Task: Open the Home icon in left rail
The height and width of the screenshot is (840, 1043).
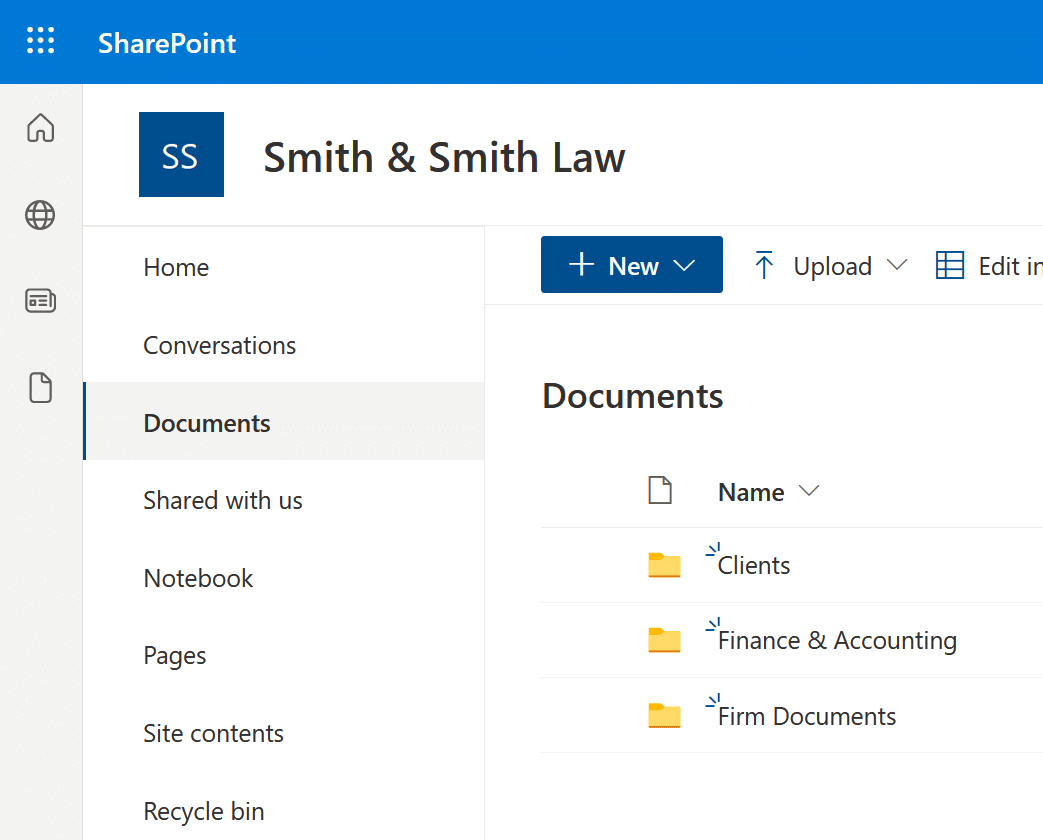Action: [41, 128]
